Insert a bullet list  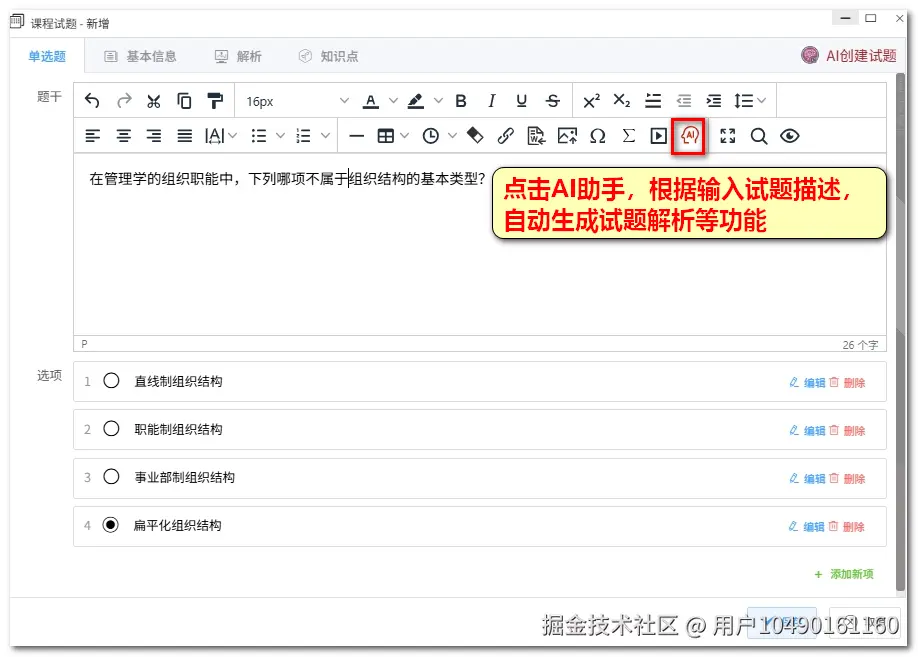[x=258, y=136]
